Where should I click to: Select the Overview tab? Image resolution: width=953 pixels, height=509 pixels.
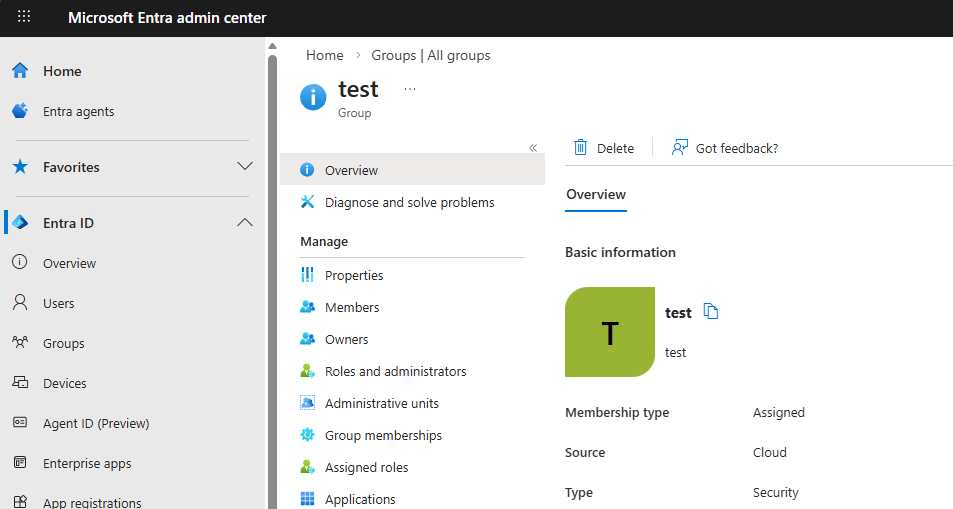(x=596, y=194)
